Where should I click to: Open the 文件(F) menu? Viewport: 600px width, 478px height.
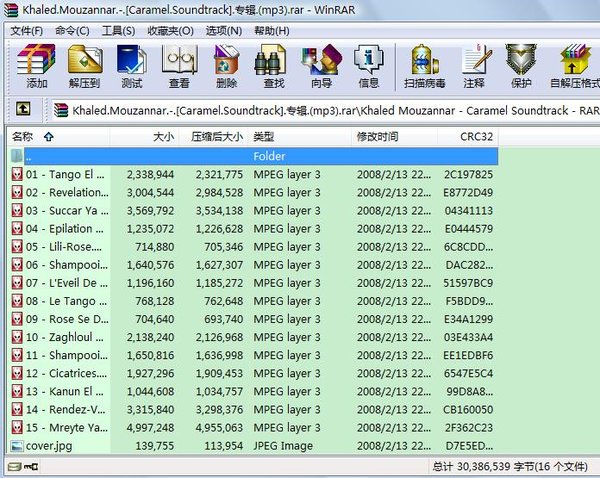27,31
